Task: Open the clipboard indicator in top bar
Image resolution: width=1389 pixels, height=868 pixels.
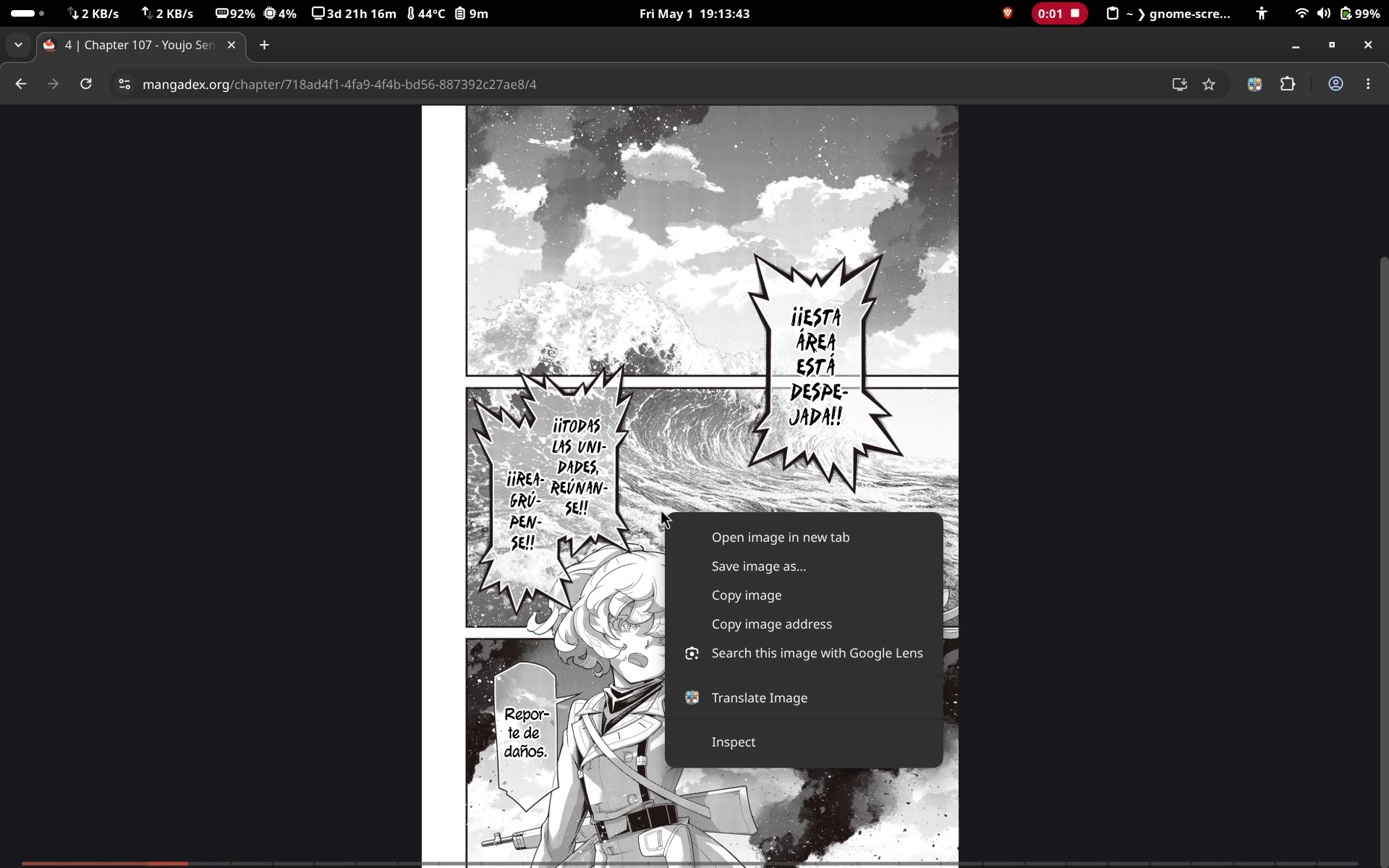Action: [1112, 13]
